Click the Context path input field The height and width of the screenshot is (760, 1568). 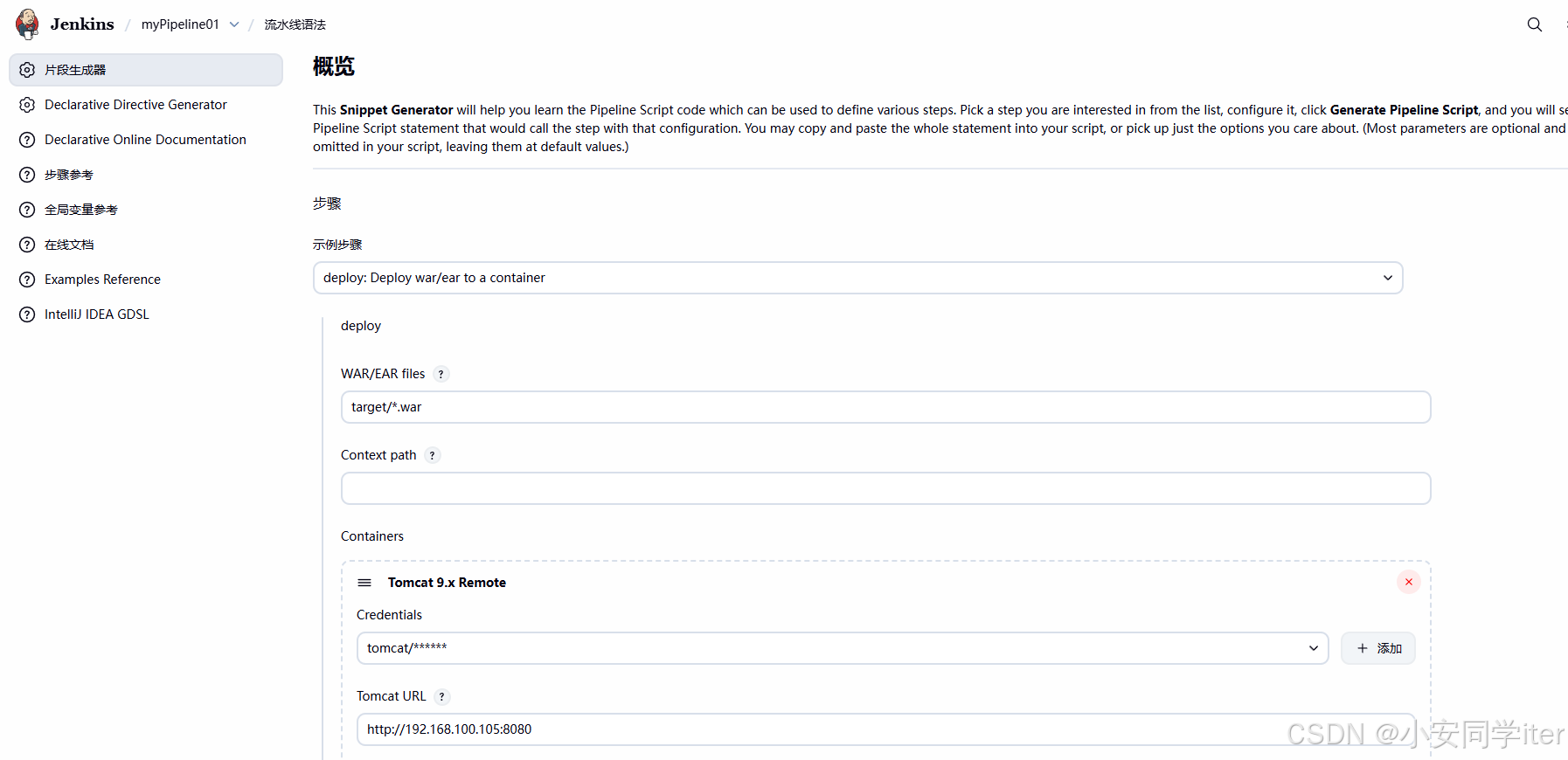[x=885, y=488]
